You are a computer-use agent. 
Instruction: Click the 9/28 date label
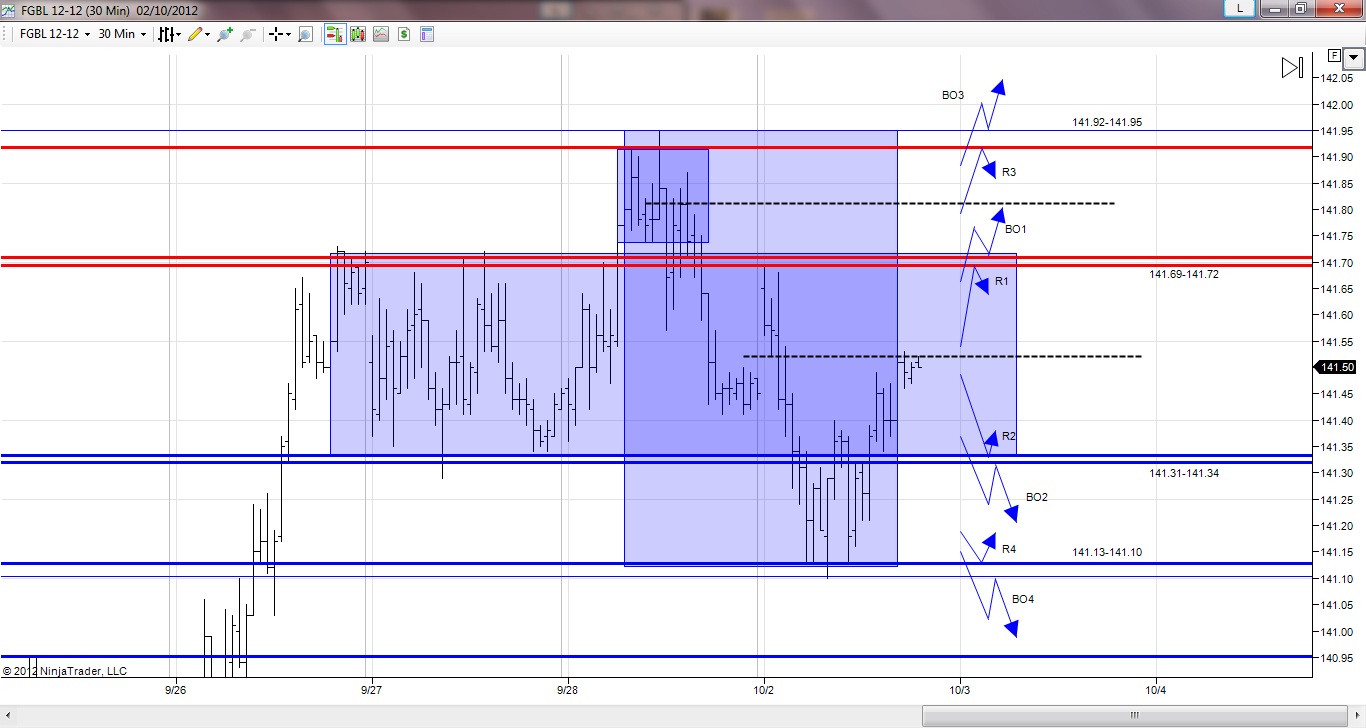click(567, 690)
